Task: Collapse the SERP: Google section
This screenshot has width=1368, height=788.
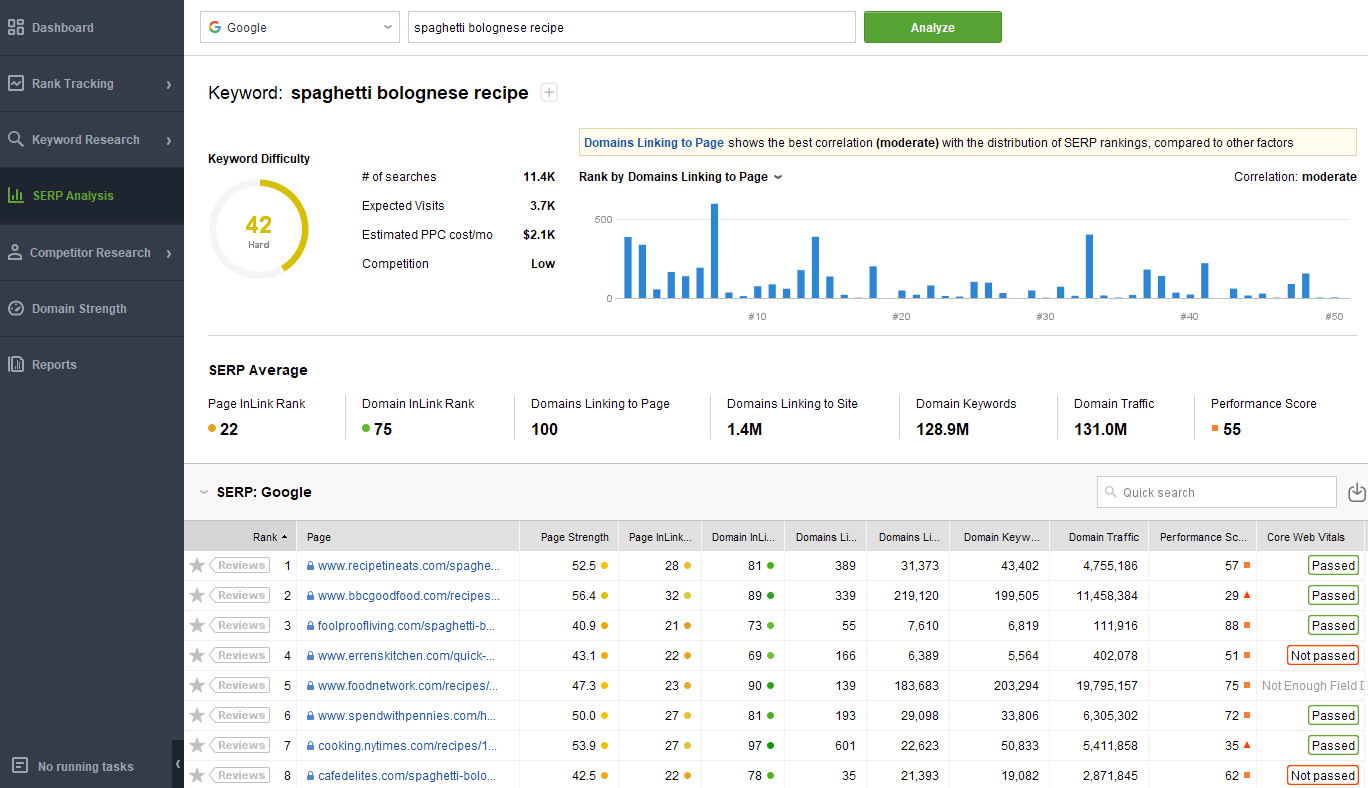Action: [204, 492]
